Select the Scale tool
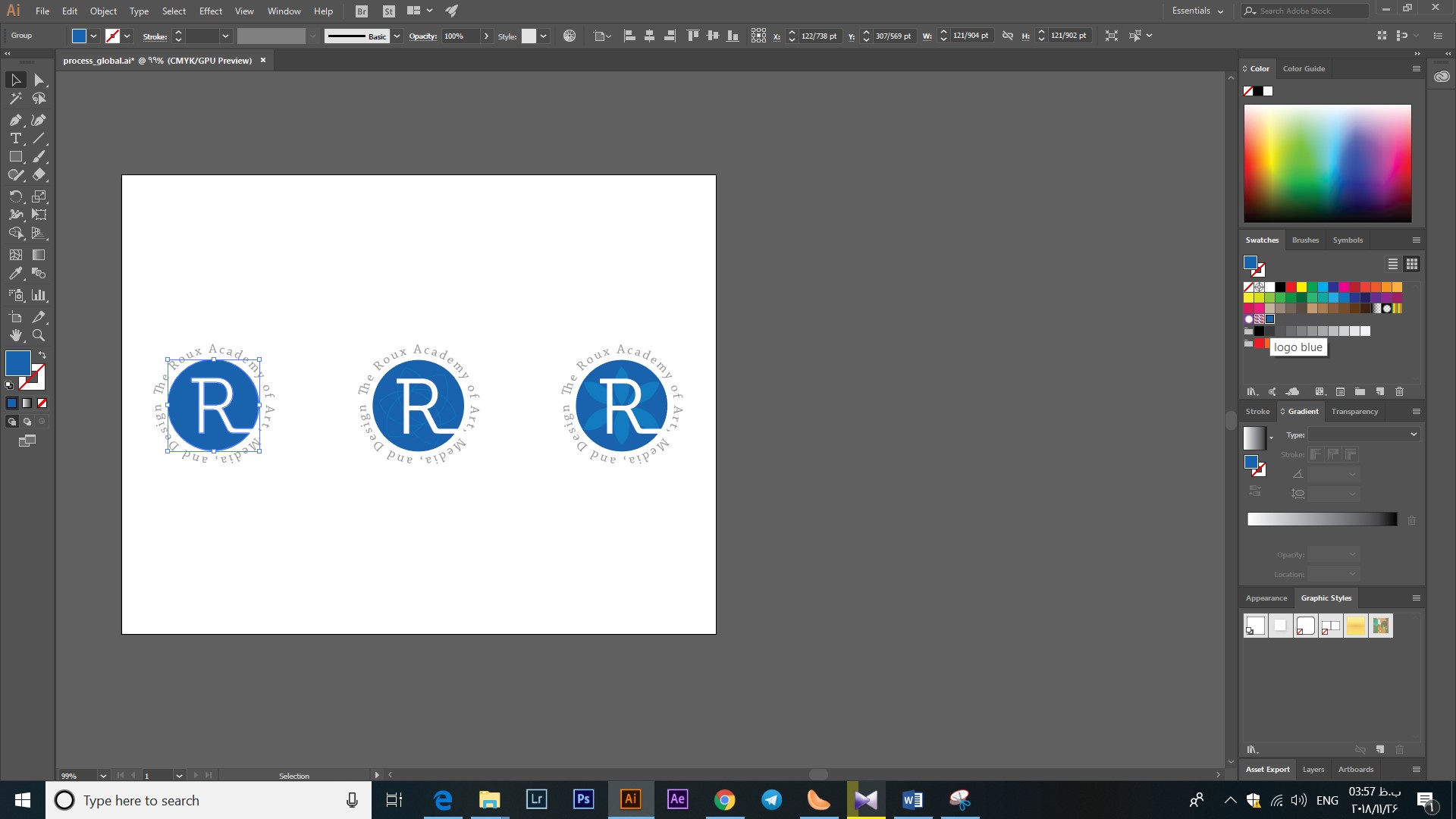Image resolution: width=1456 pixels, height=819 pixels. pos(39,196)
